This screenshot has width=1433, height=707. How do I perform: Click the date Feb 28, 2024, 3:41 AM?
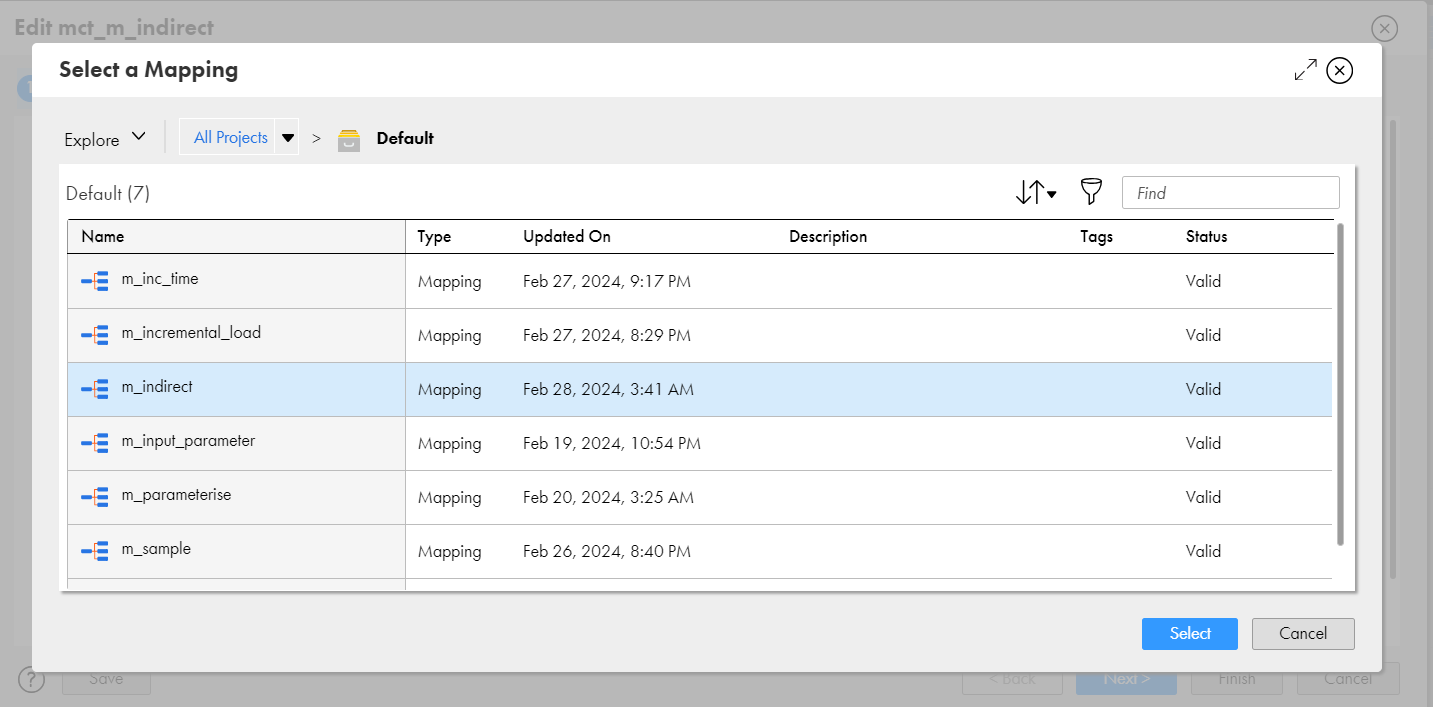click(608, 390)
